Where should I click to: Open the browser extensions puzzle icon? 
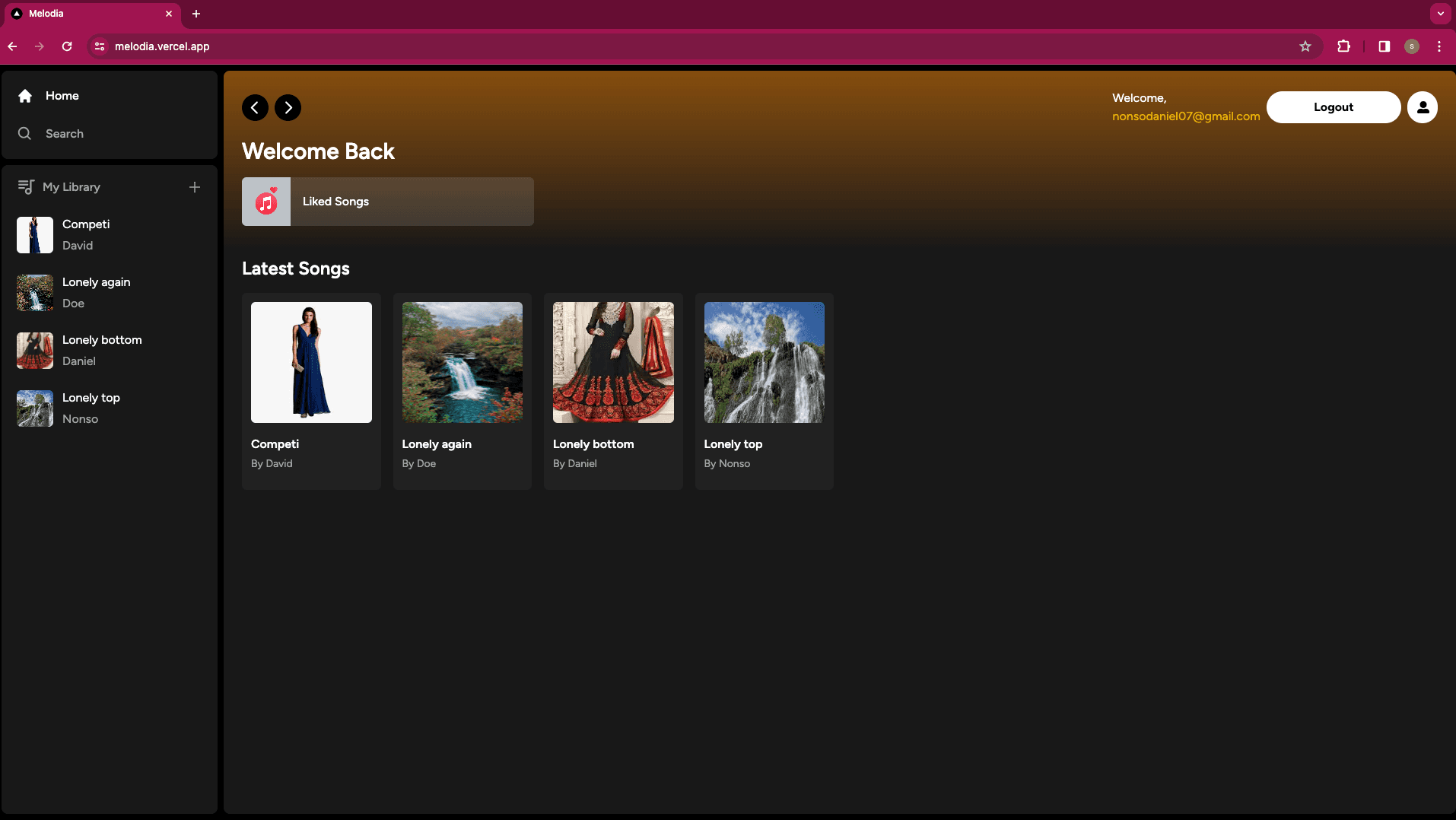pyautogui.click(x=1343, y=46)
